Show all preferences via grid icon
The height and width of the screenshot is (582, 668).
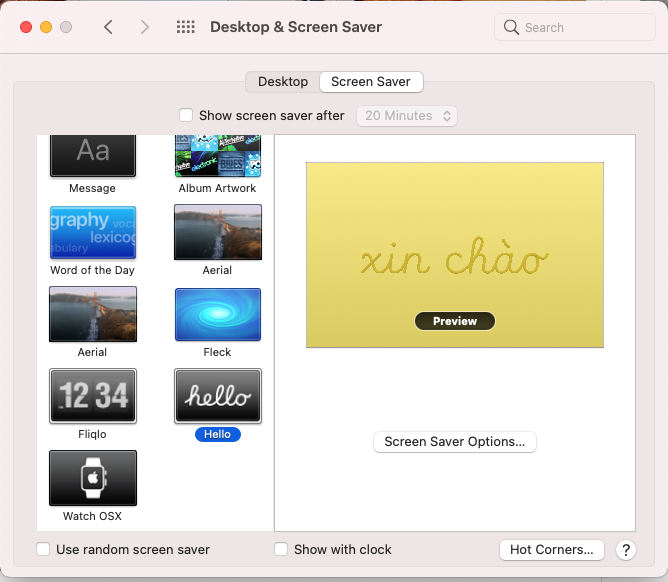tap(186, 27)
